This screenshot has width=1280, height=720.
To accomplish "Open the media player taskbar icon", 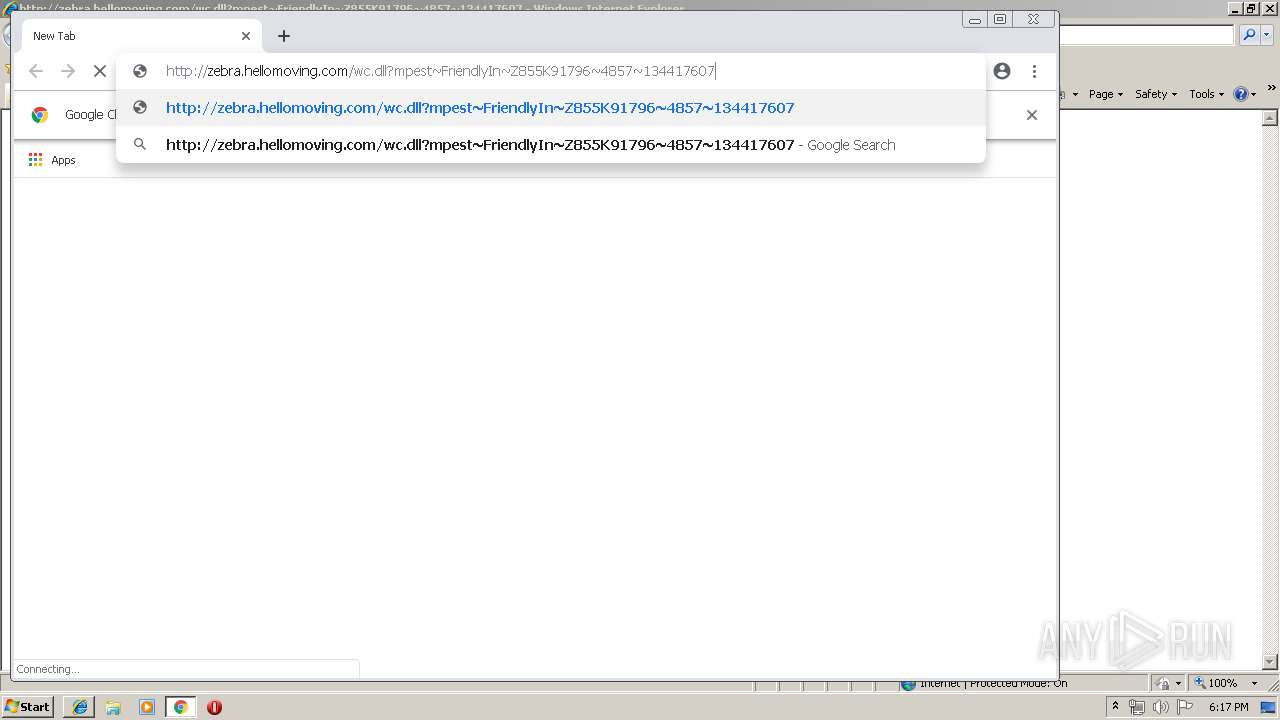I will pyautogui.click(x=147, y=707).
